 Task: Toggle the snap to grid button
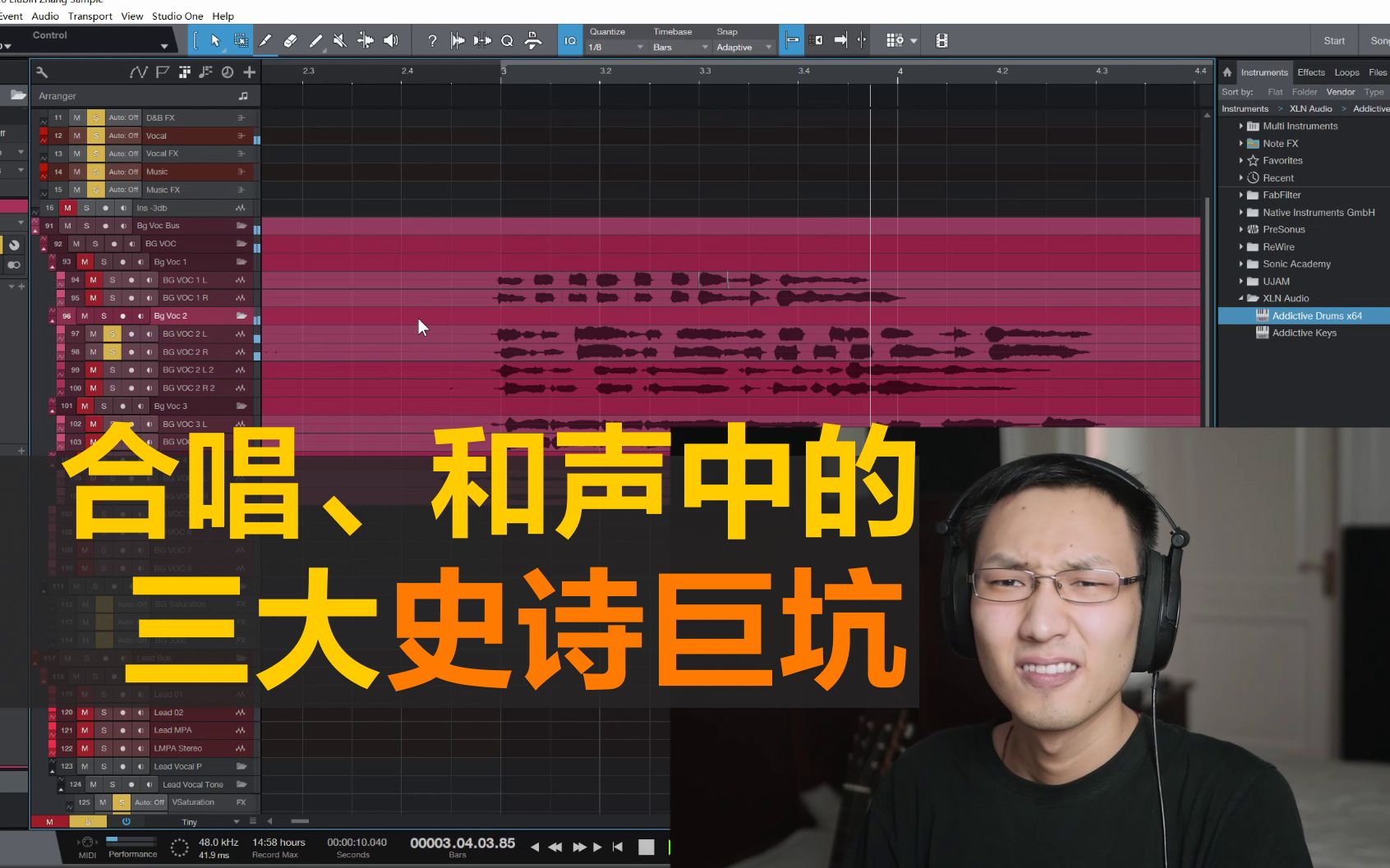click(x=791, y=40)
